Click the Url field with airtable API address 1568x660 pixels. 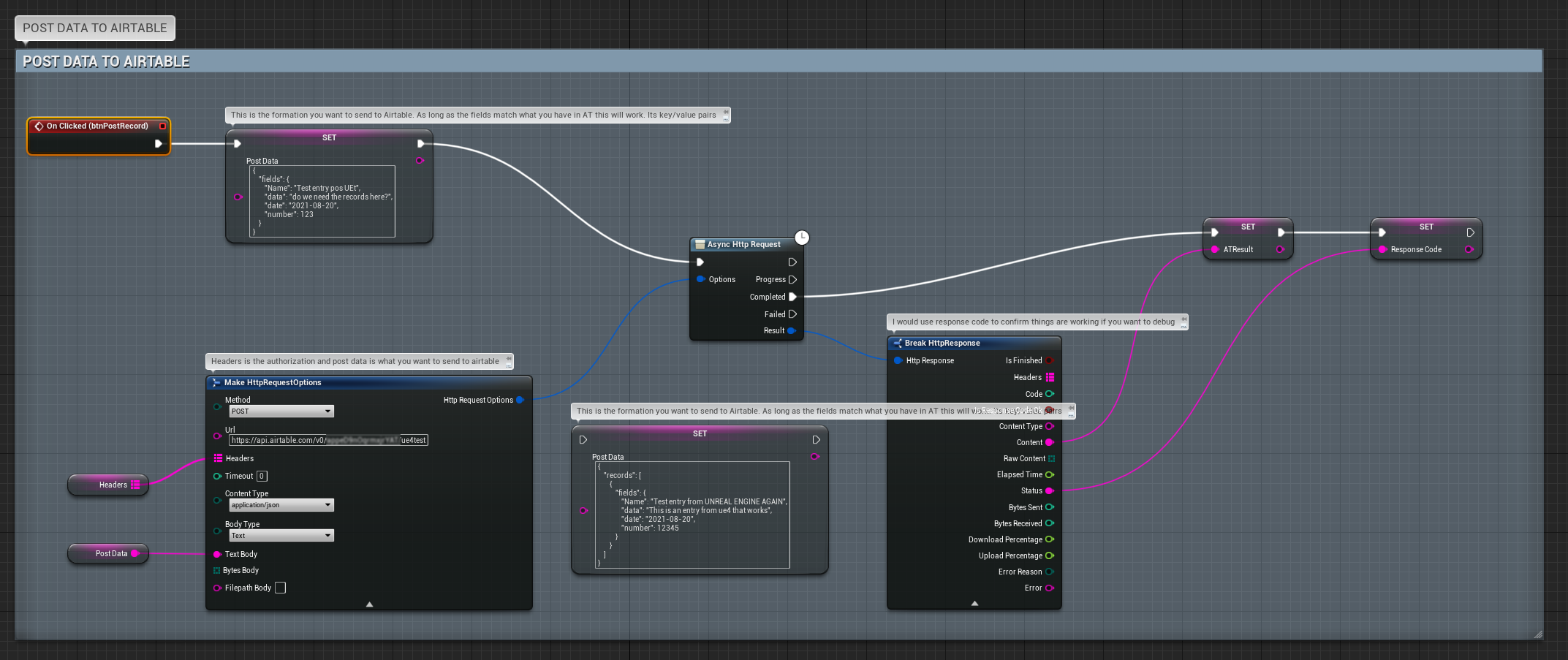(x=327, y=440)
